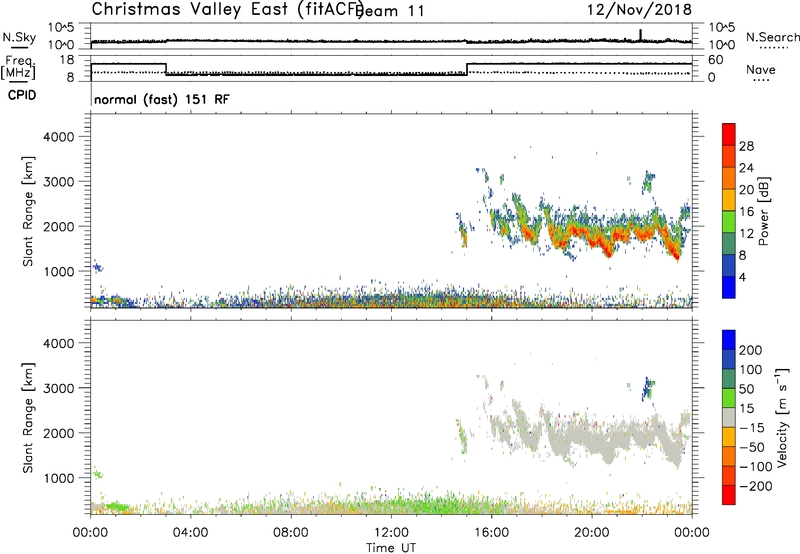Pick the teal Power segment between 8 and 12

729,244
